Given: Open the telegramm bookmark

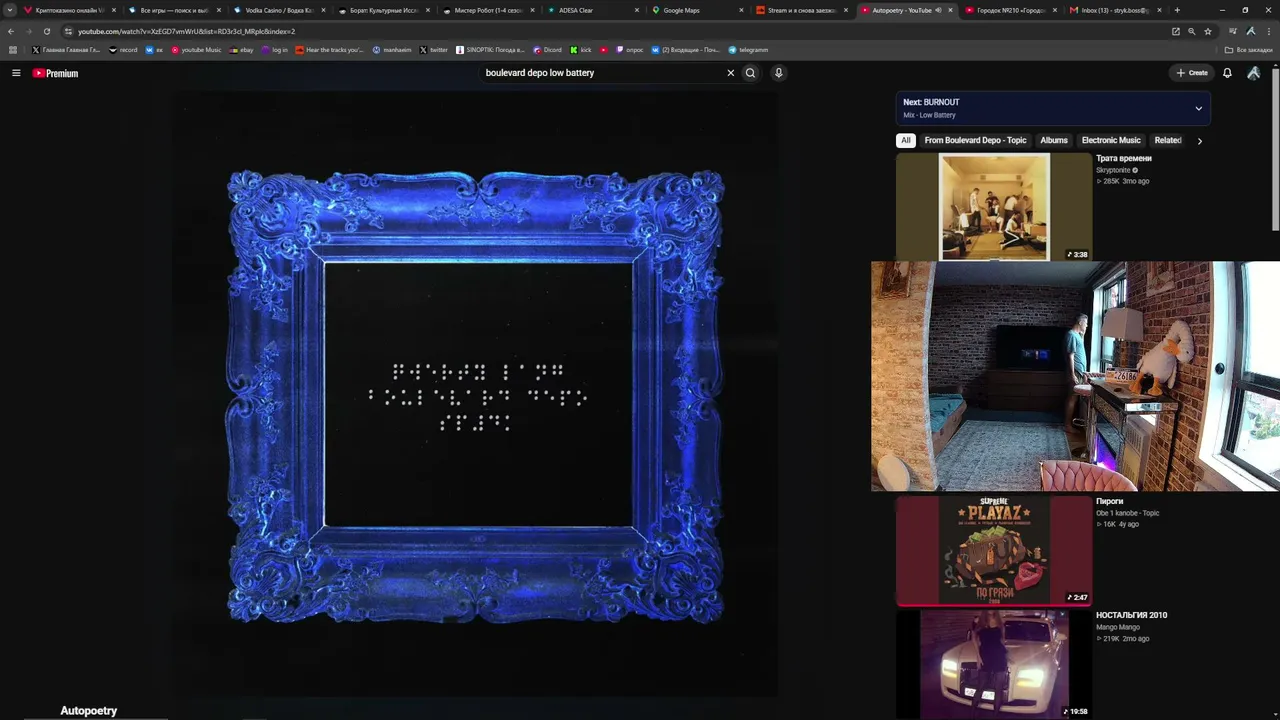Looking at the screenshot, I should pos(749,50).
